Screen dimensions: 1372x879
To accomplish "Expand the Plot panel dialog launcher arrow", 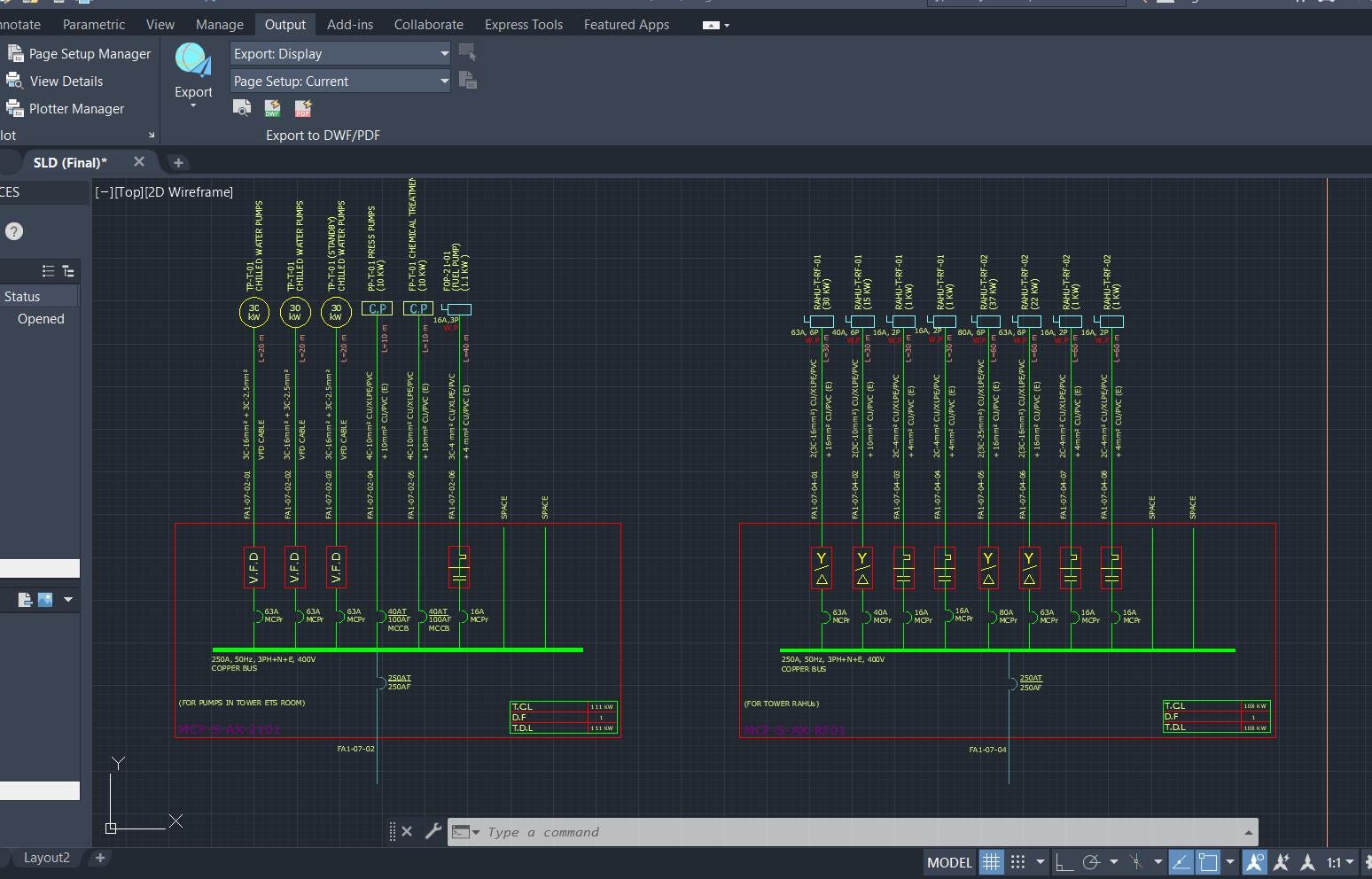I will (152, 136).
